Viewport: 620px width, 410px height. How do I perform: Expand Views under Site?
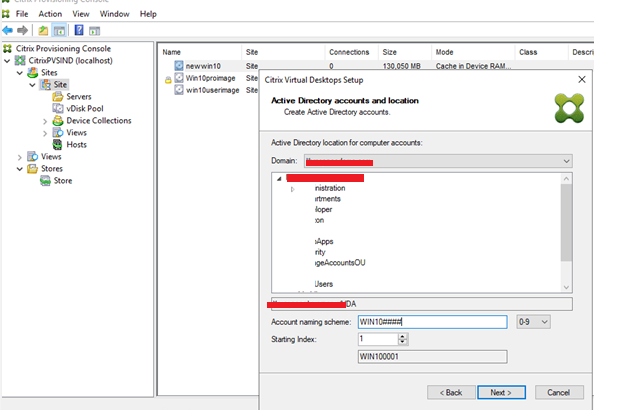tap(45, 133)
